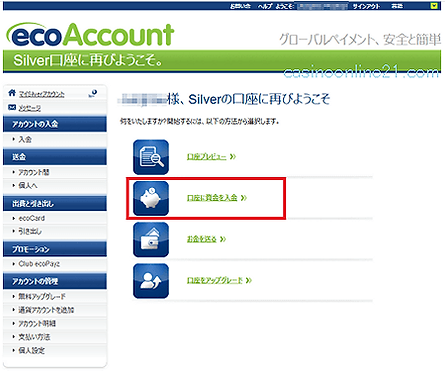Image resolution: width=445 pixels, height=381 pixels.
Task: Click サインアウト in the top bar
Action: click(x=366, y=6)
